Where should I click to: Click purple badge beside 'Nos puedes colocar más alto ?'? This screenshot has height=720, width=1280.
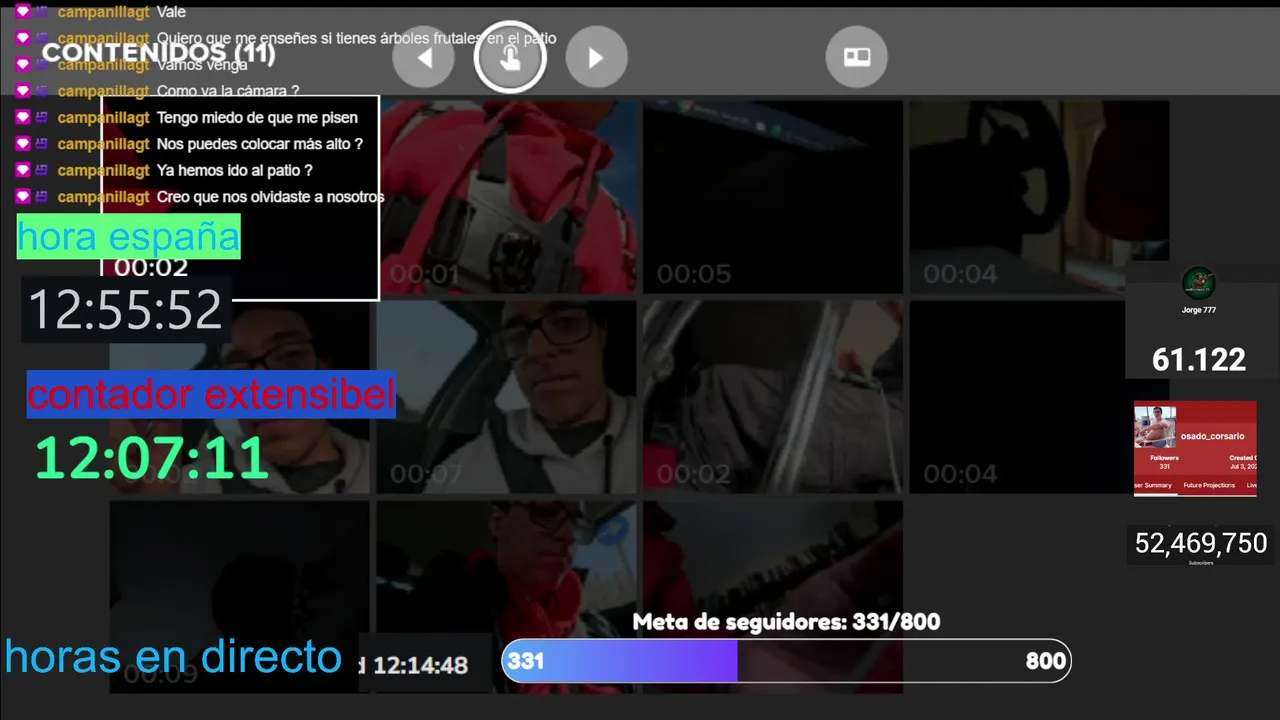[x=42, y=143]
